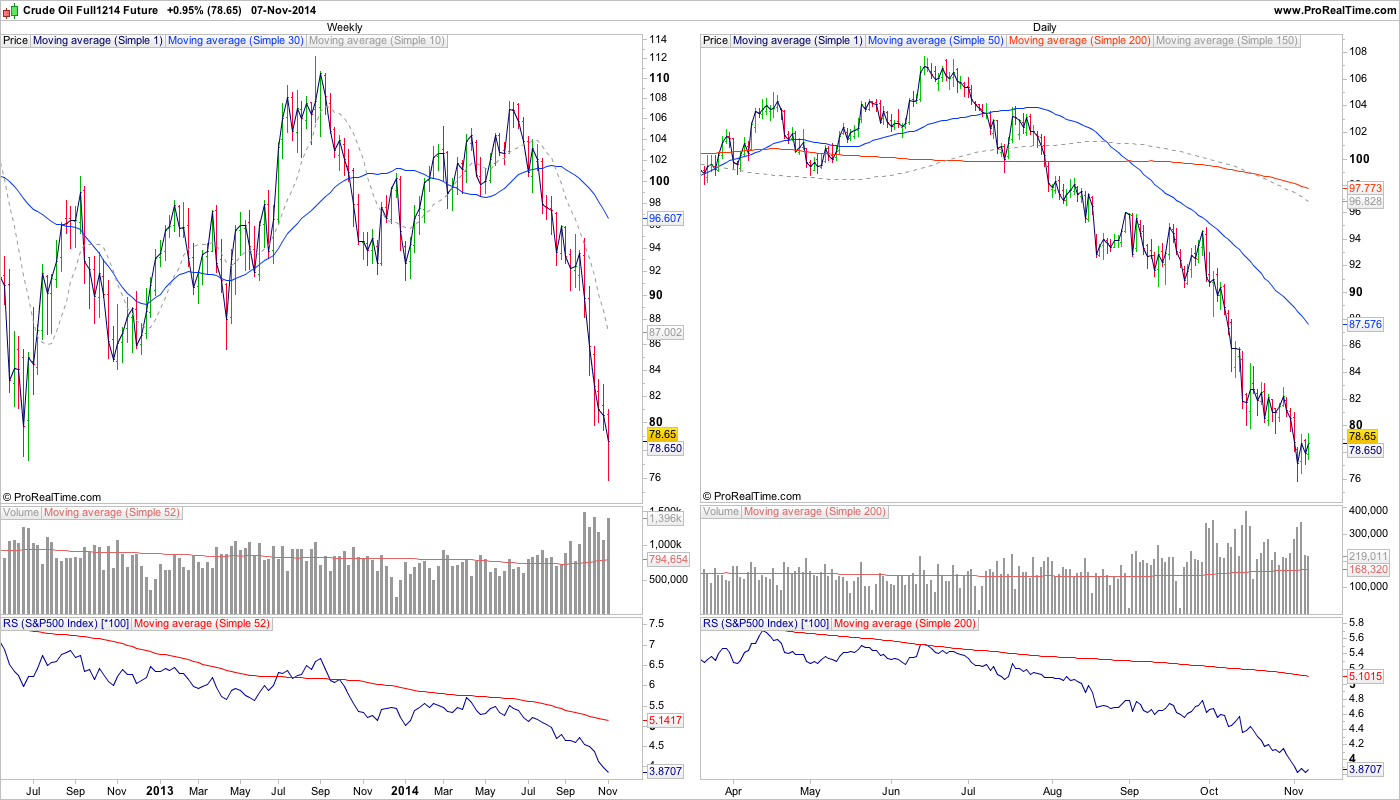Click the 3.8707 RS value in Weekly panel
Image resolution: width=1400 pixels, height=800 pixels.
coord(665,771)
